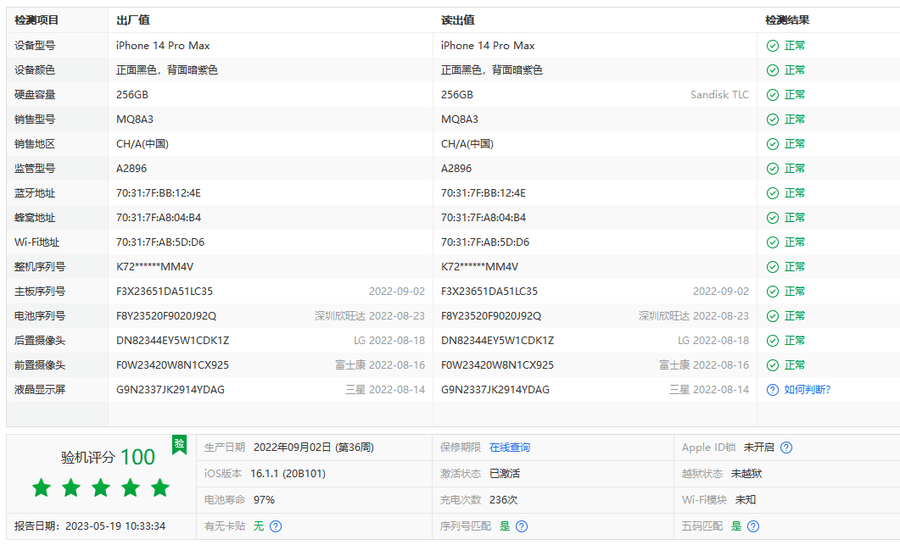Click factory note LG 2022-08-18
This screenshot has height=545, width=900.
(x=389, y=341)
